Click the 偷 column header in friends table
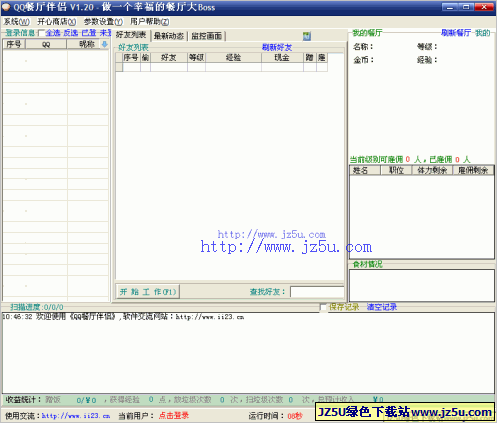Image resolution: width=497 pixels, height=423 pixels. click(x=145, y=58)
